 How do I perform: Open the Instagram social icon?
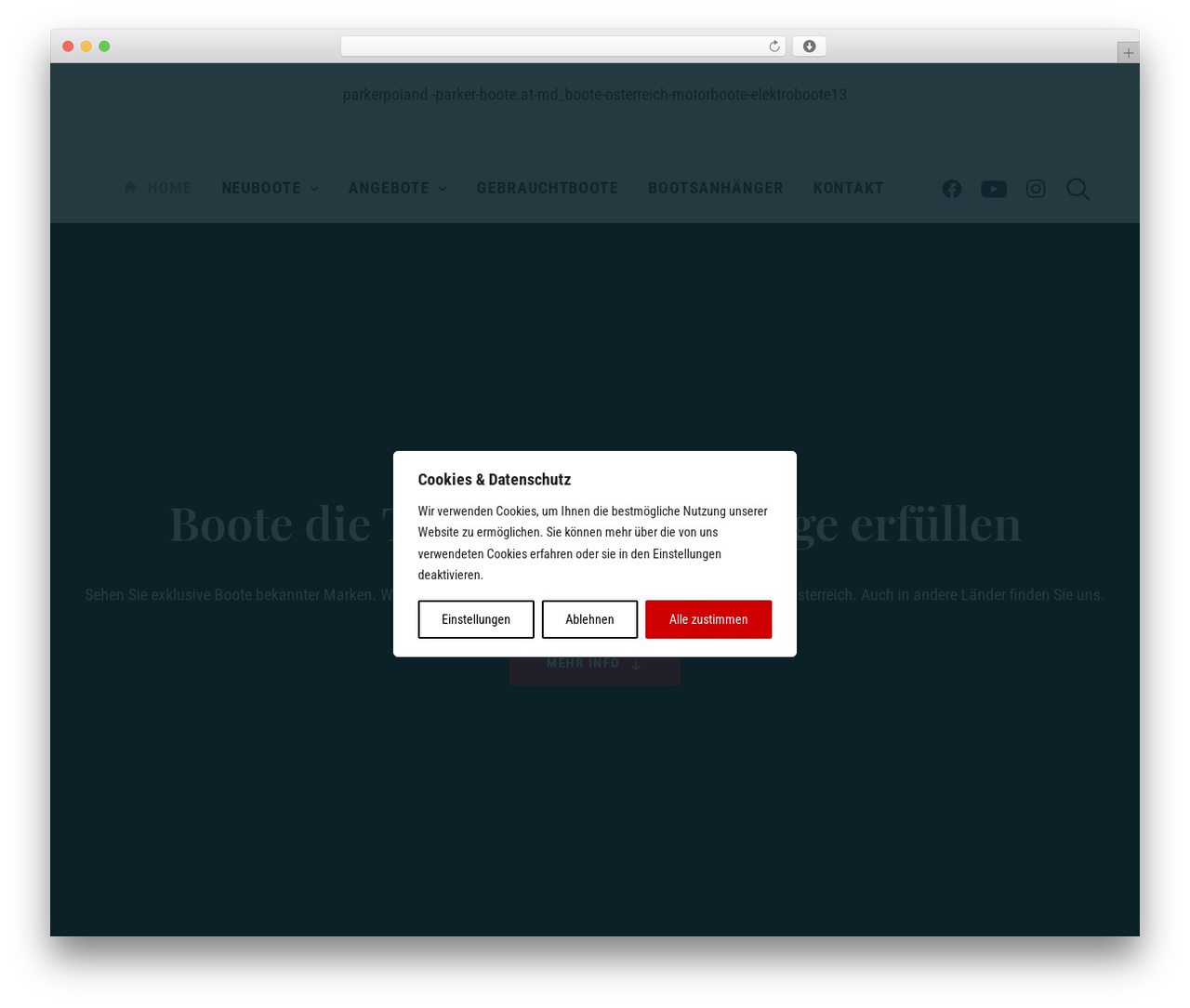click(x=1036, y=189)
